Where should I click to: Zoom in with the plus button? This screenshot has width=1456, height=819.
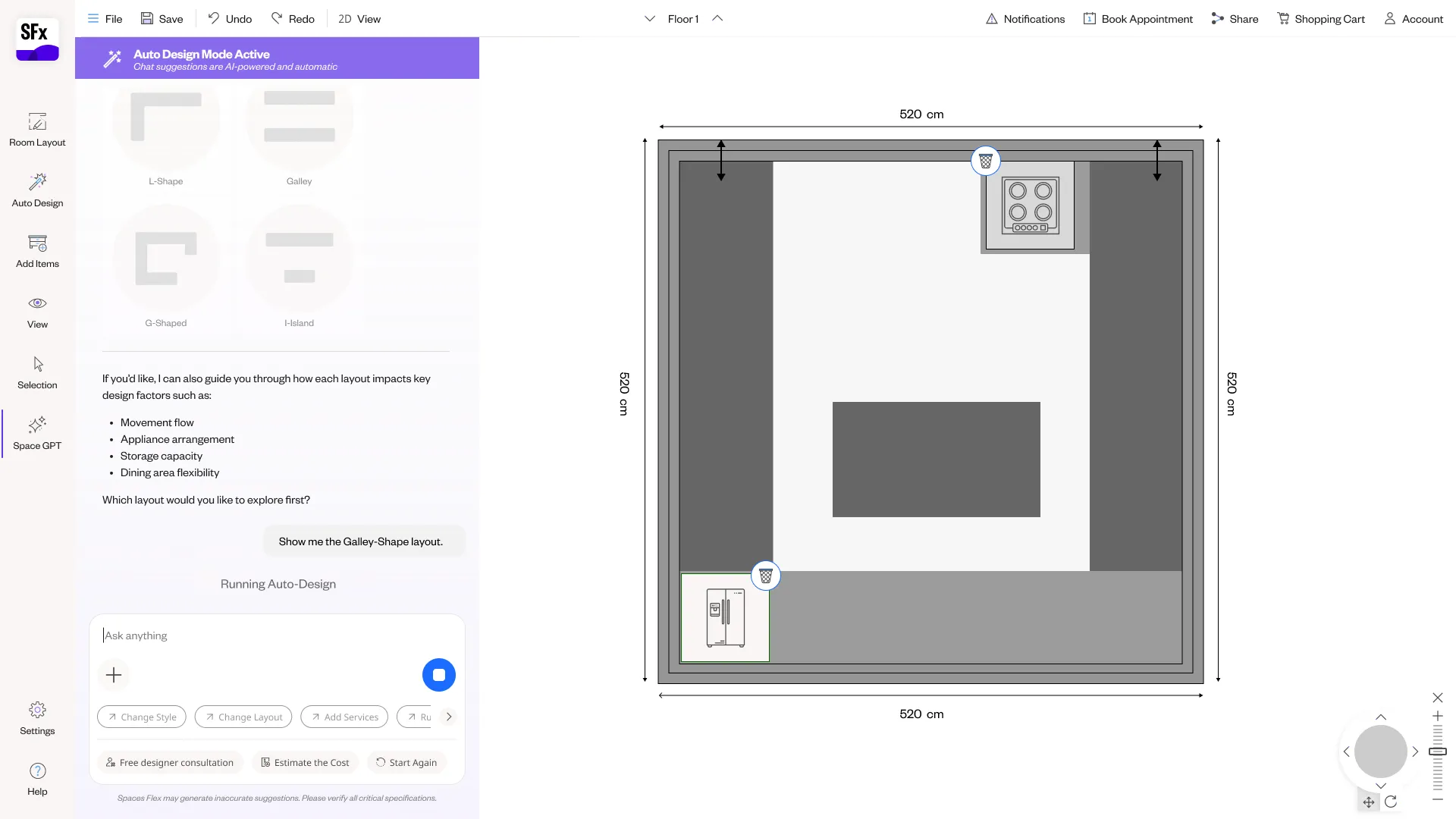point(1438,716)
